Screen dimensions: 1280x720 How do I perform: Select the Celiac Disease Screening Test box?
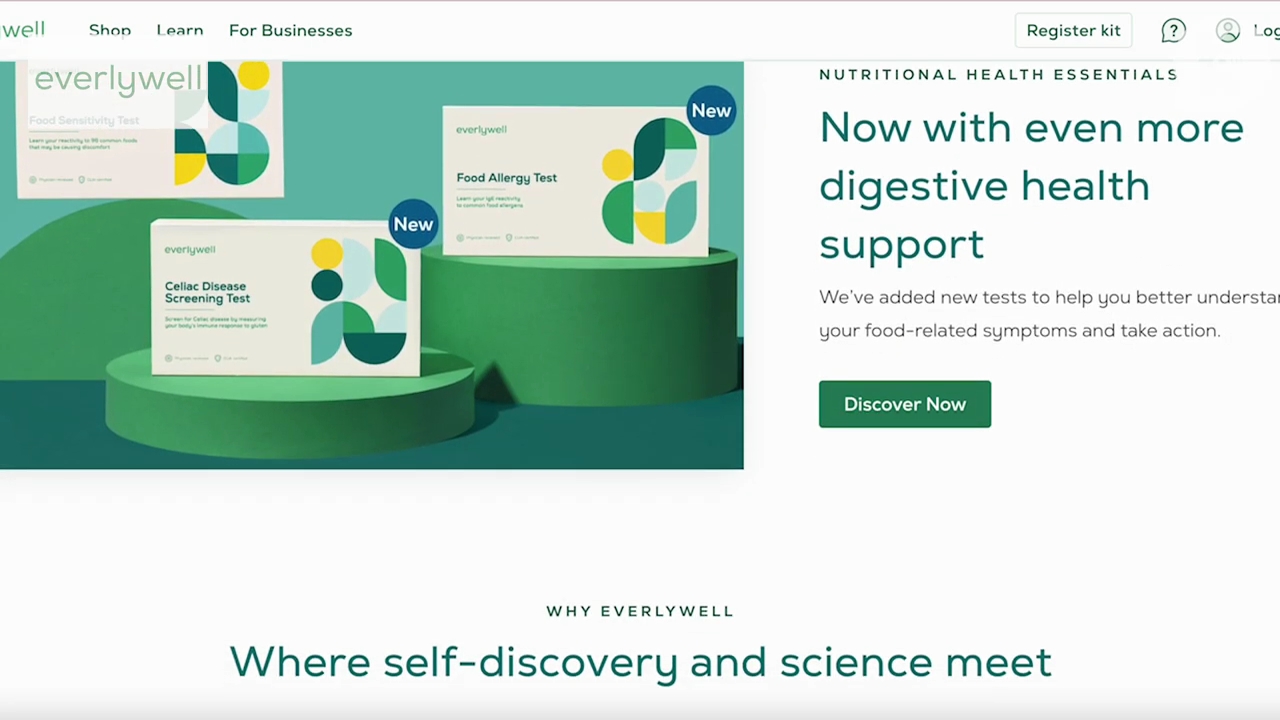285,298
